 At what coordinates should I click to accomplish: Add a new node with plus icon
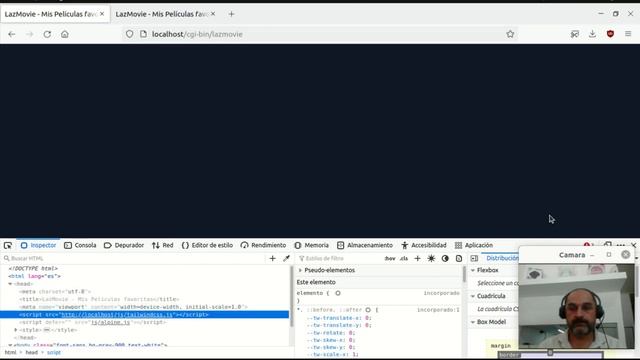[273, 258]
